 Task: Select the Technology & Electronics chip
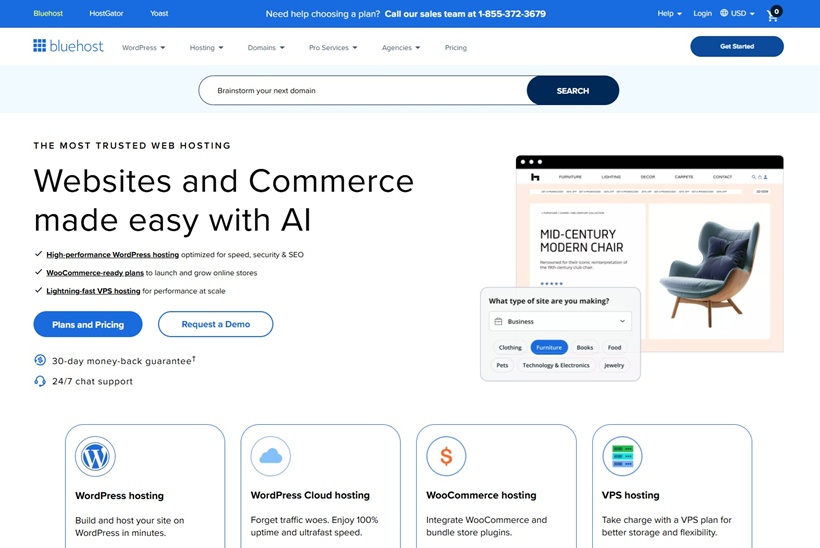(x=556, y=365)
